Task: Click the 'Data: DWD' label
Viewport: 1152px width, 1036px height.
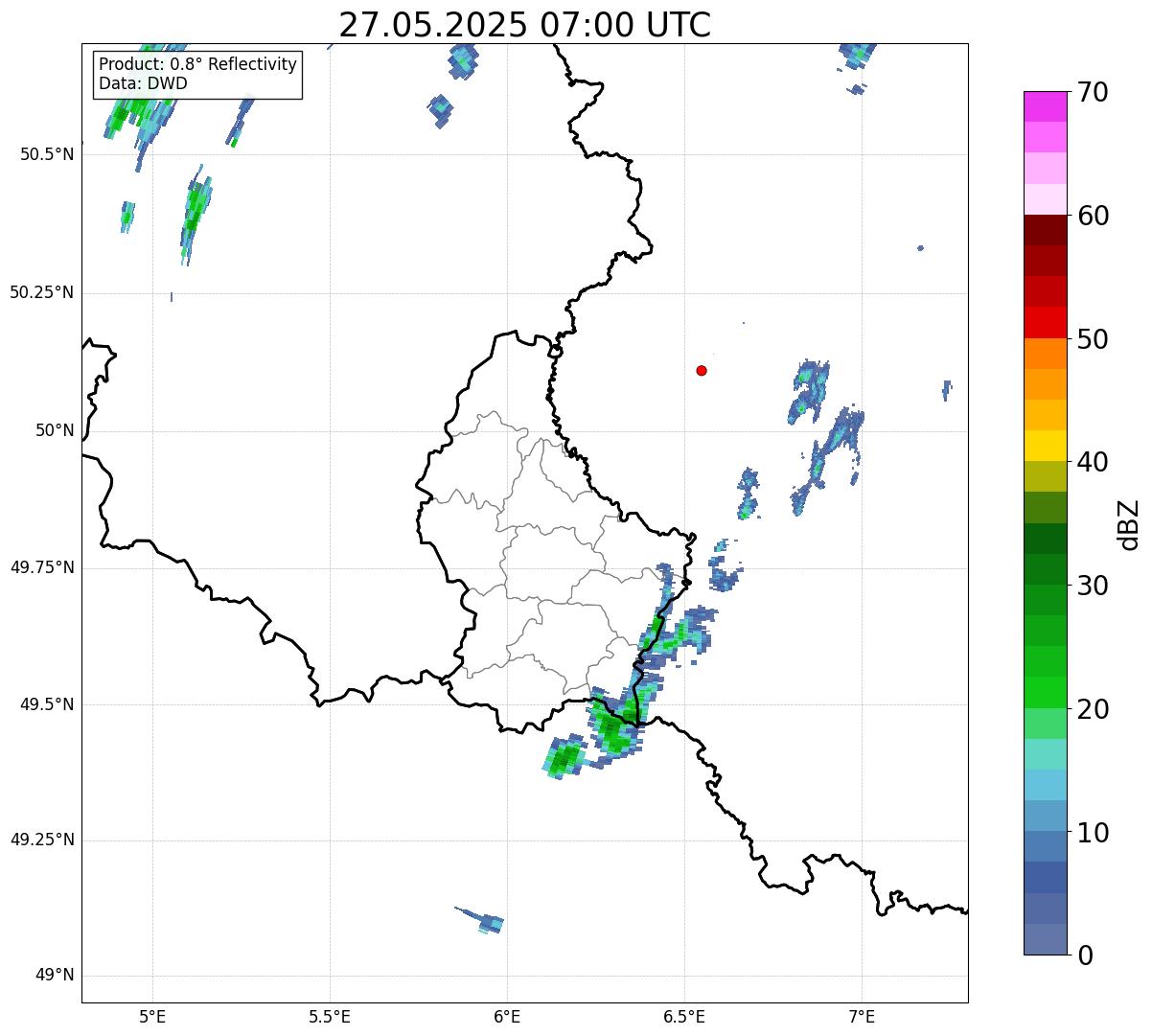Action: pos(143,83)
